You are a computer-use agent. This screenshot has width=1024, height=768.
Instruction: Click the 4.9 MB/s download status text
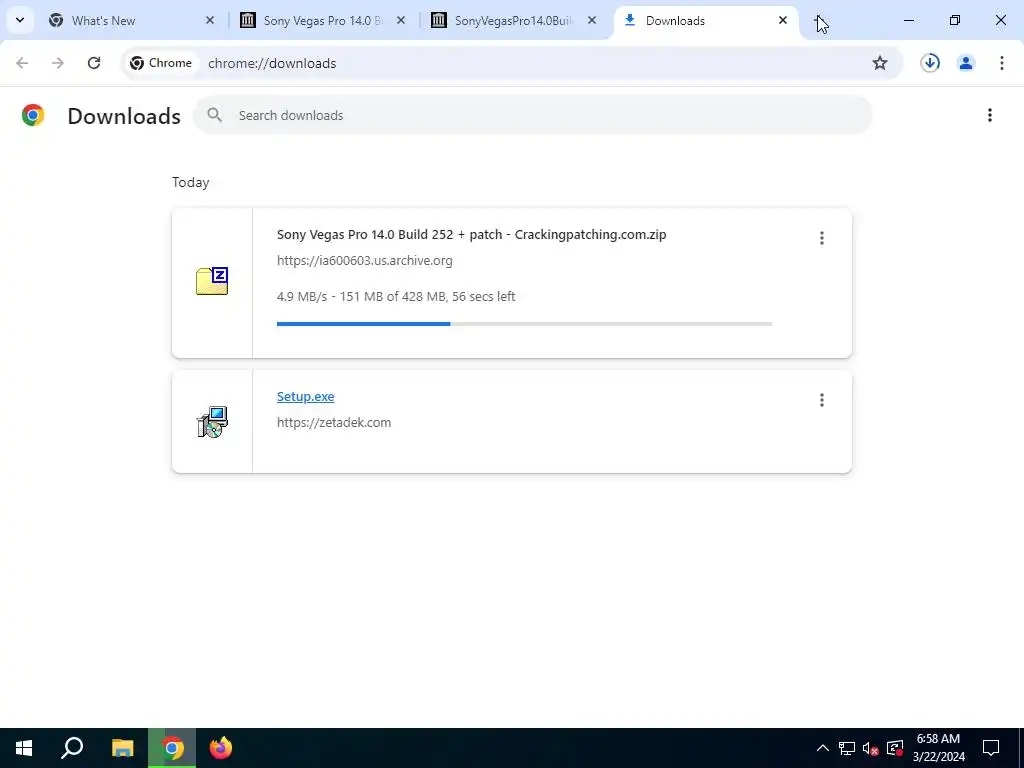point(396,296)
